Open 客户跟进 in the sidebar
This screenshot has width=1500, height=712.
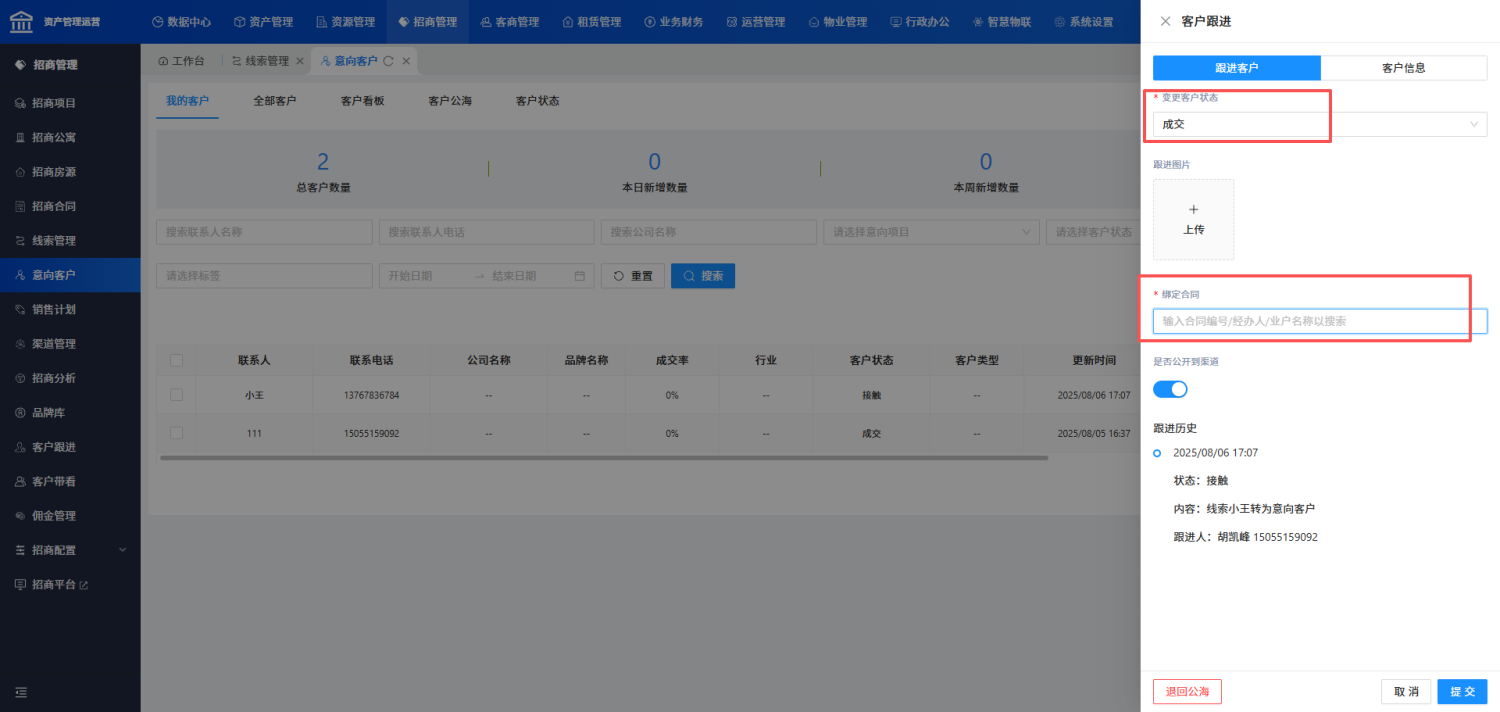70,447
